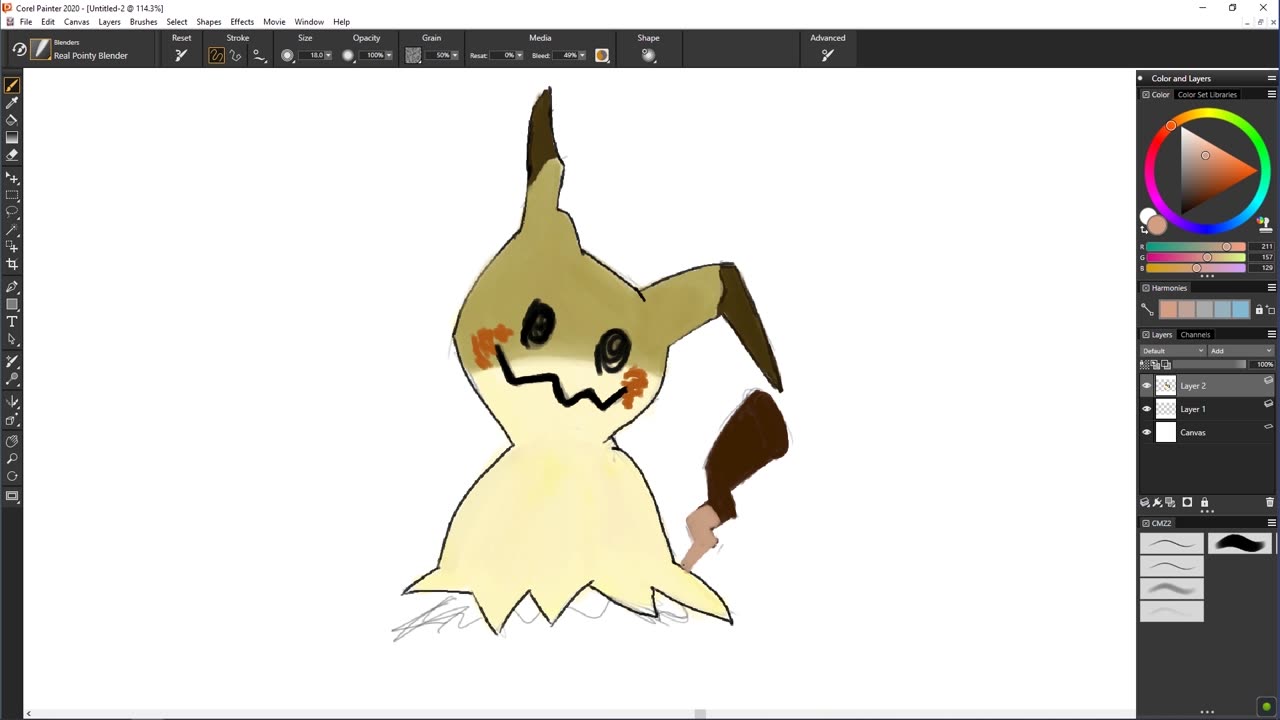Screen dimensions: 1280x720
Task: Switch to the Color Set Libraries tab
Action: pyautogui.click(x=1207, y=94)
